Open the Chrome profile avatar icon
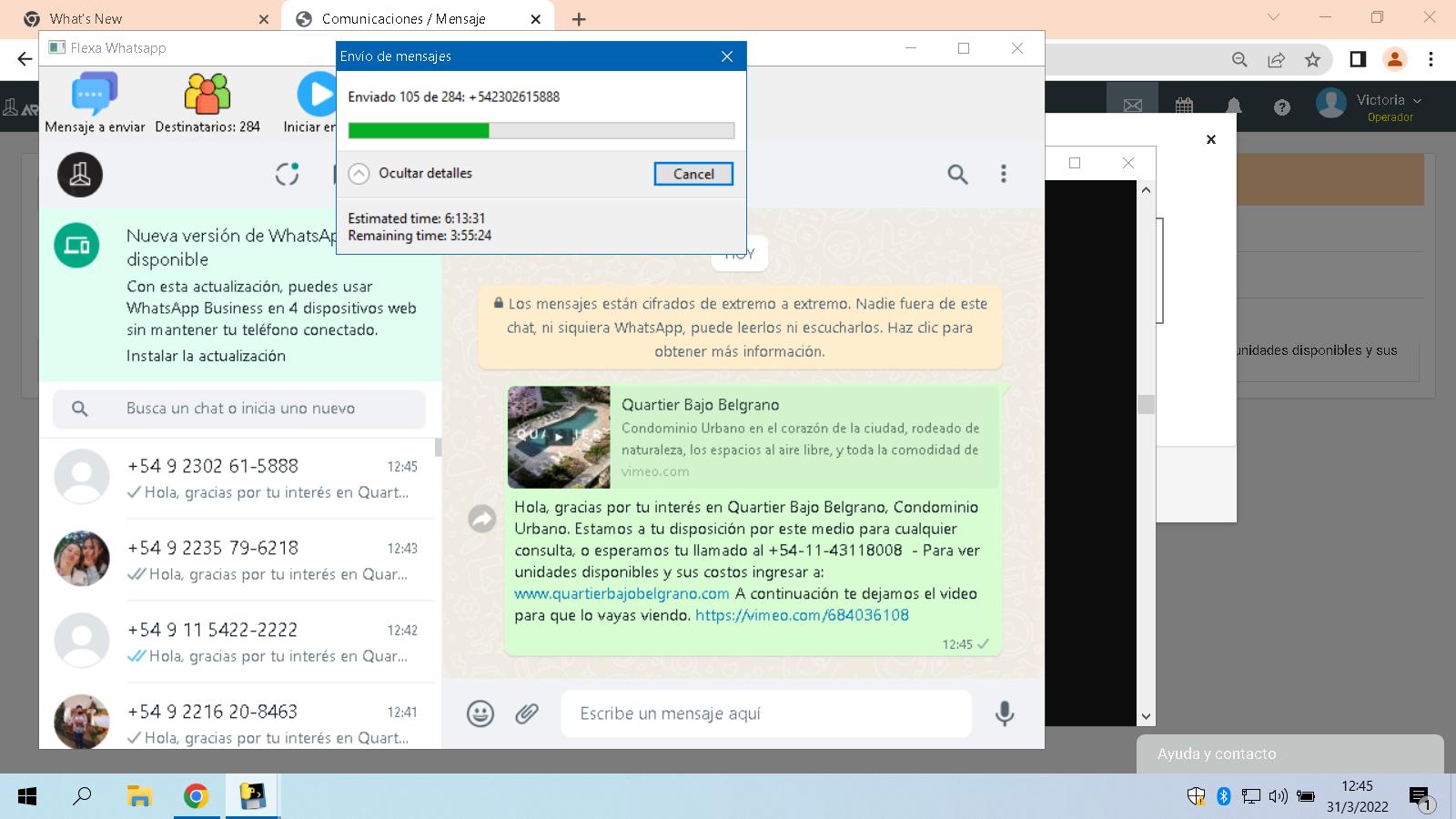The width and height of the screenshot is (1456, 819). 1394,59
